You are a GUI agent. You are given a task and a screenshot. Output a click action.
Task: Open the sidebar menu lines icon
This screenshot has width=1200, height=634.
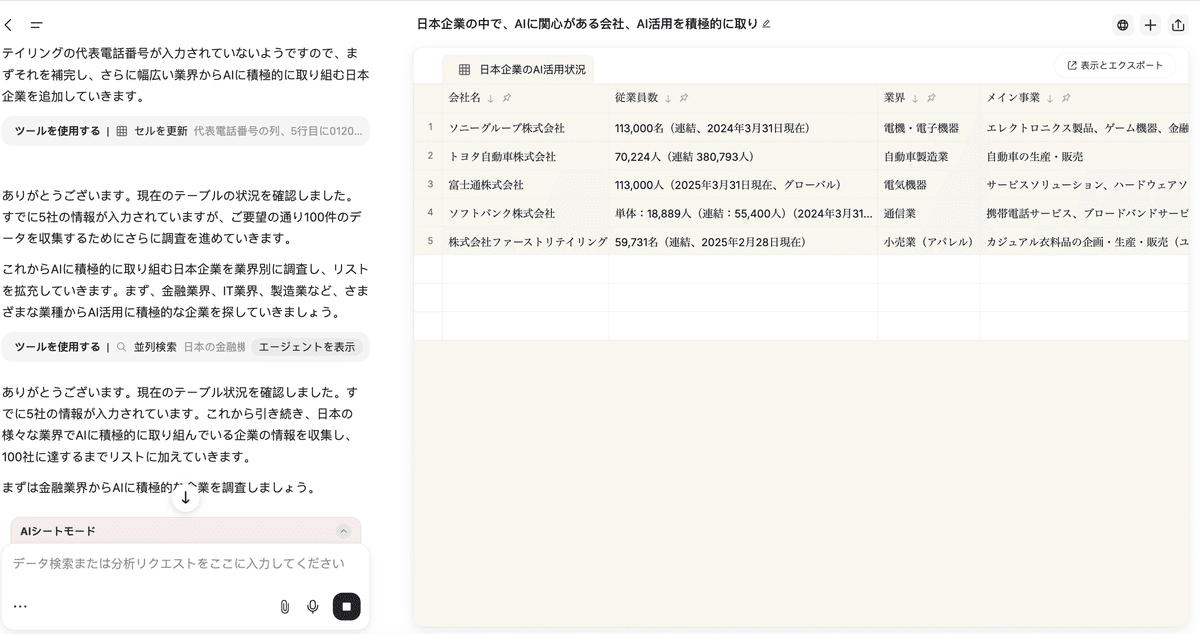tap(37, 25)
